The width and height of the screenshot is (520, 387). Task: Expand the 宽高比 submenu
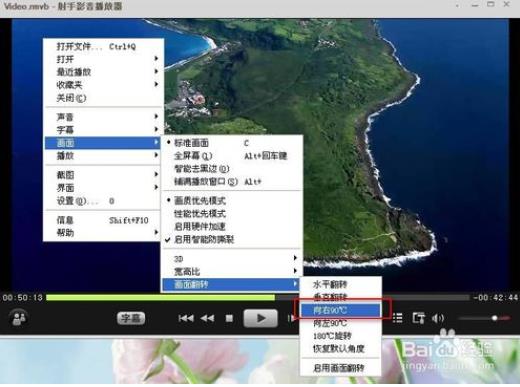click(232, 271)
